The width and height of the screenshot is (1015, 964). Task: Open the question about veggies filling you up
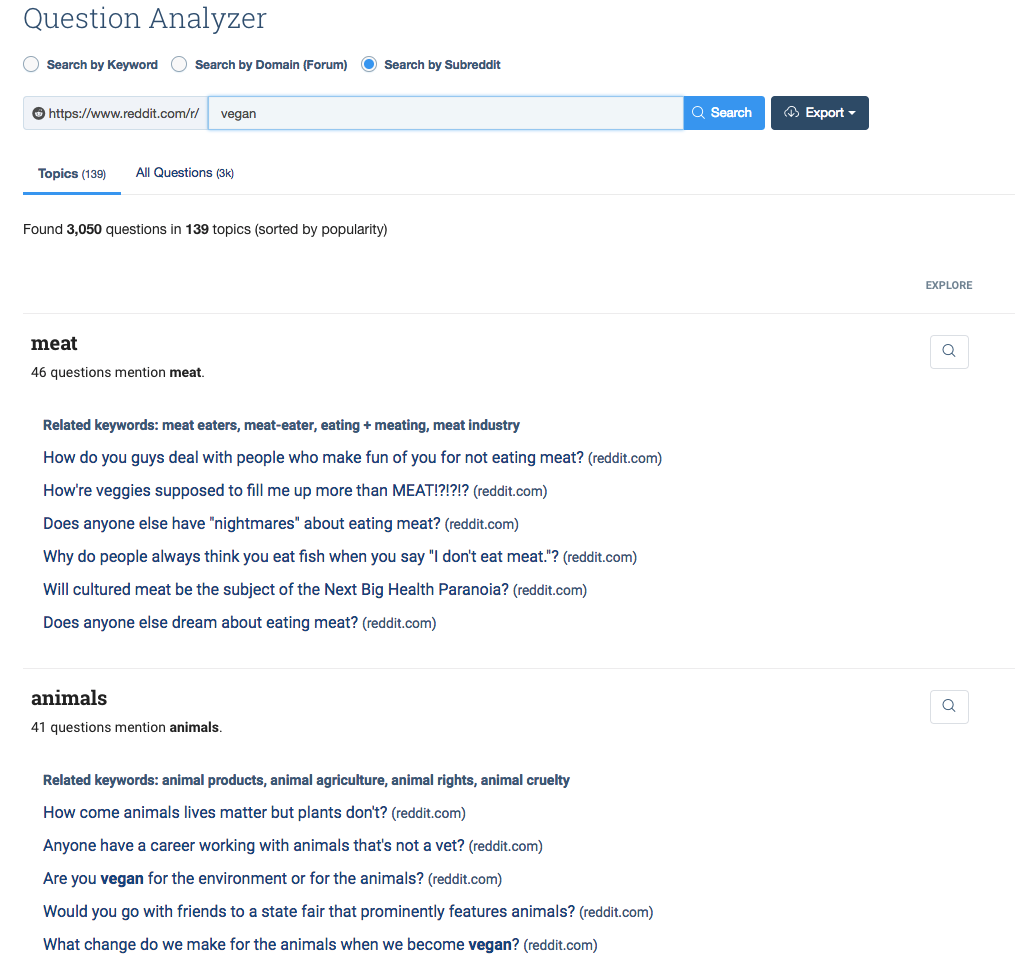pyautogui.click(x=255, y=491)
